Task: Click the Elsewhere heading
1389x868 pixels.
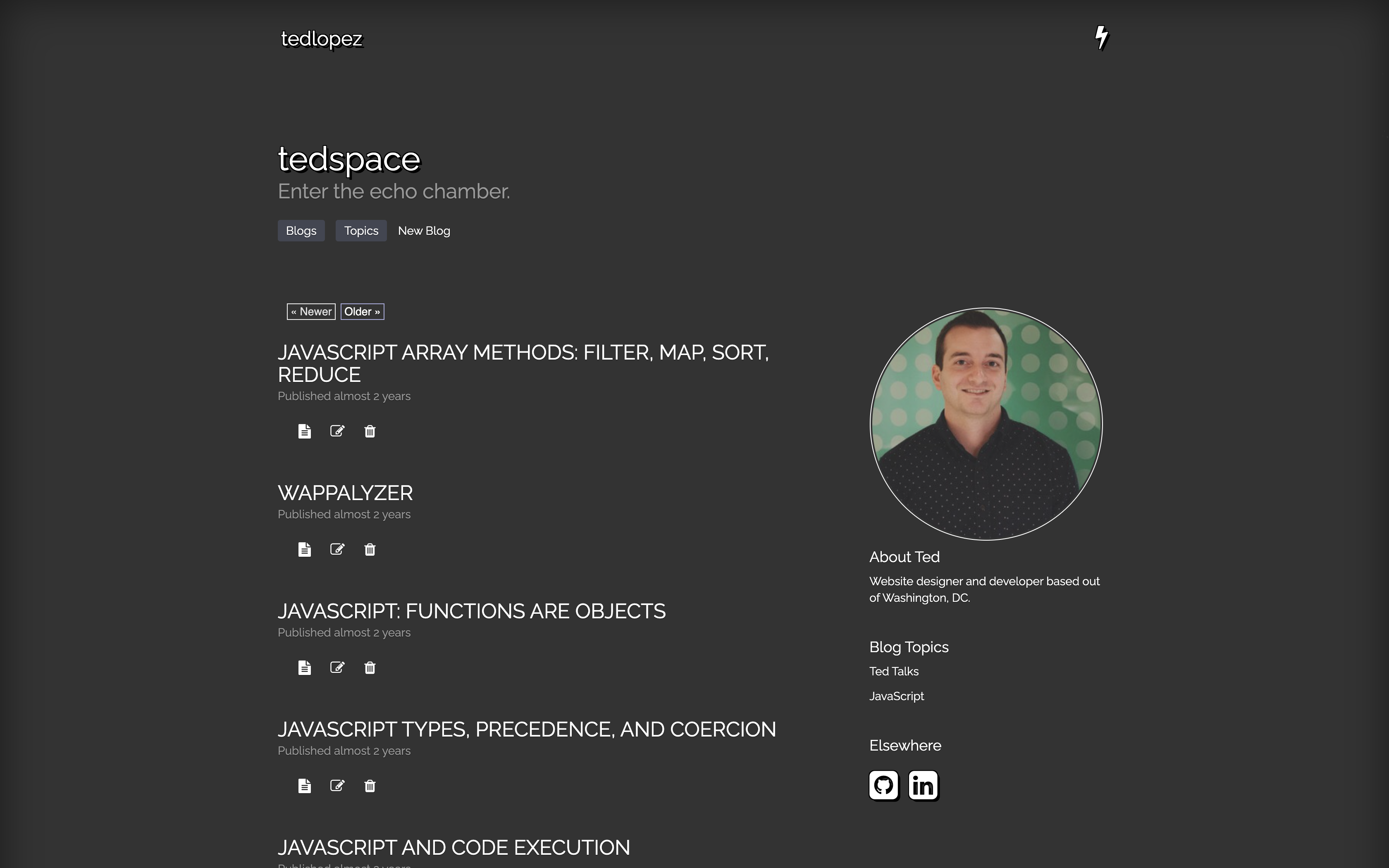Action: tap(905, 745)
